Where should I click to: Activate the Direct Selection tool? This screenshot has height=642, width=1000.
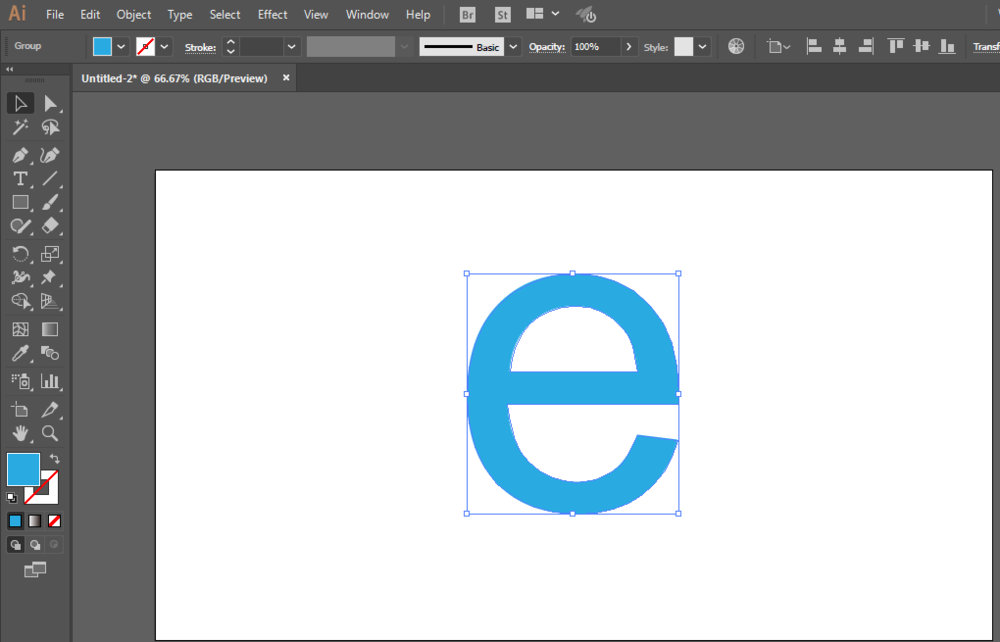(x=50, y=103)
